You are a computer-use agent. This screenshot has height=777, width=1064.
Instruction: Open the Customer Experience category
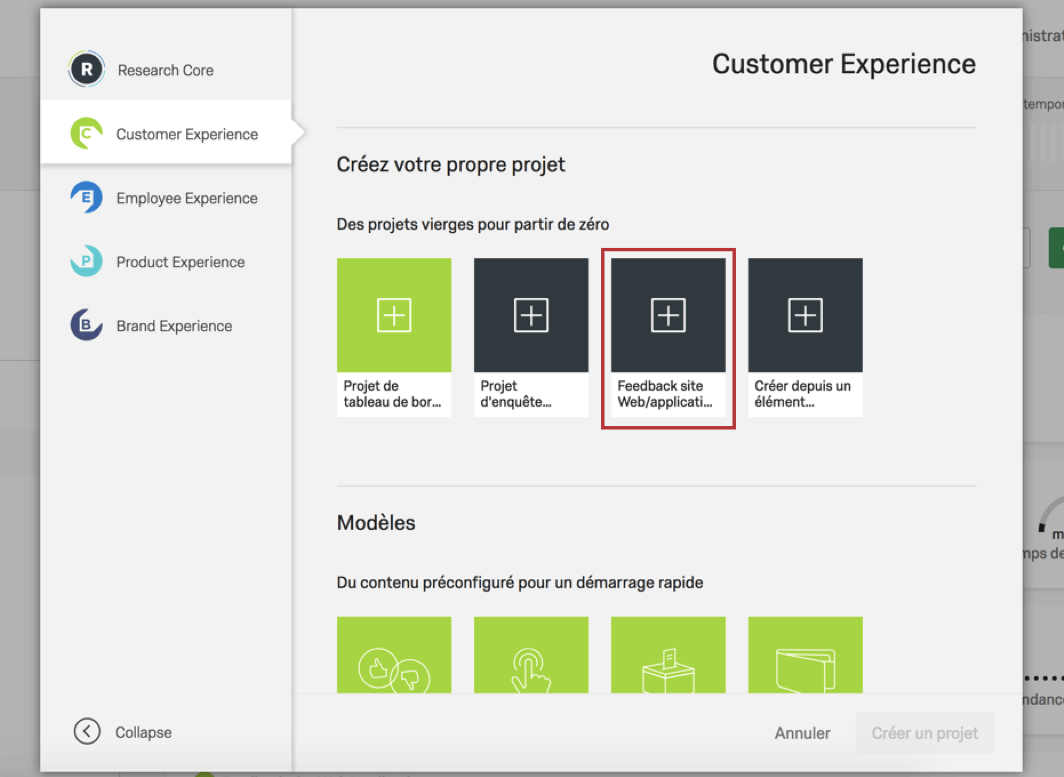coord(166,134)
